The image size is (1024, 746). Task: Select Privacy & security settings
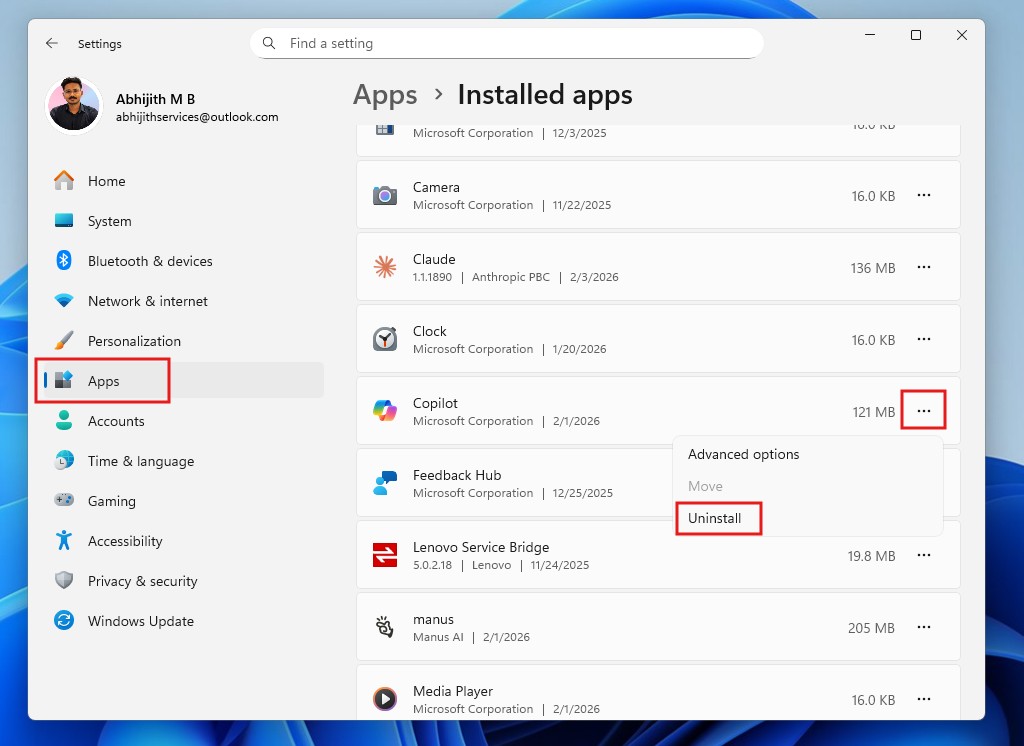click(142, 581)
